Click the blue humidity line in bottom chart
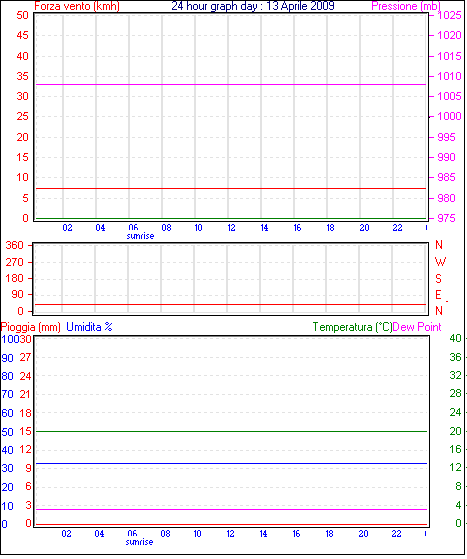 click(x=231, y=463)
